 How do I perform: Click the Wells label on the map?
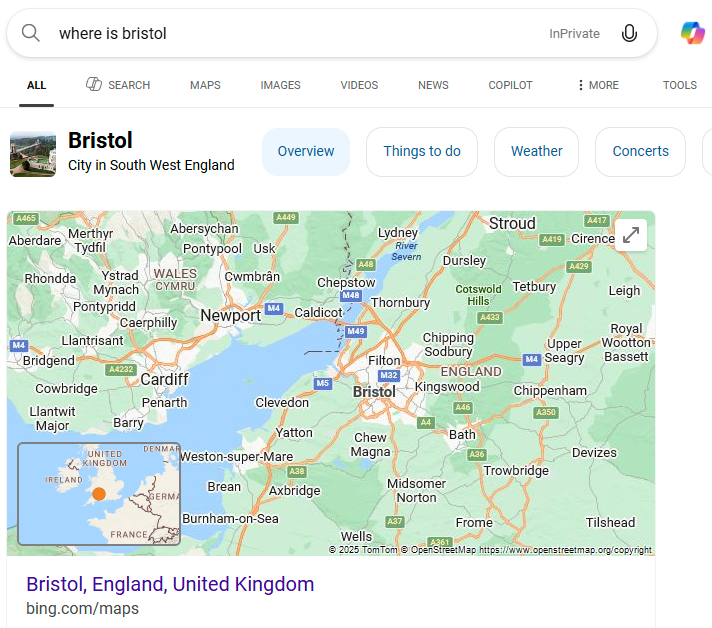[x=356, y=537]
